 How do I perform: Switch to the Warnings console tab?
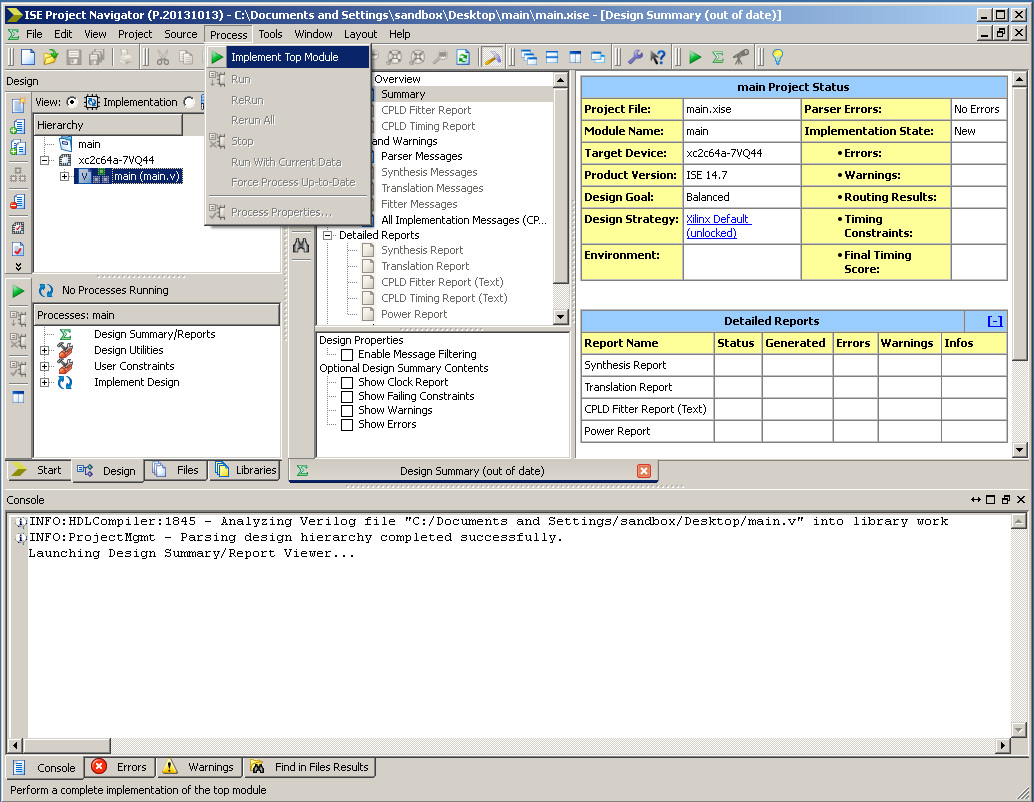pos(198,767)
